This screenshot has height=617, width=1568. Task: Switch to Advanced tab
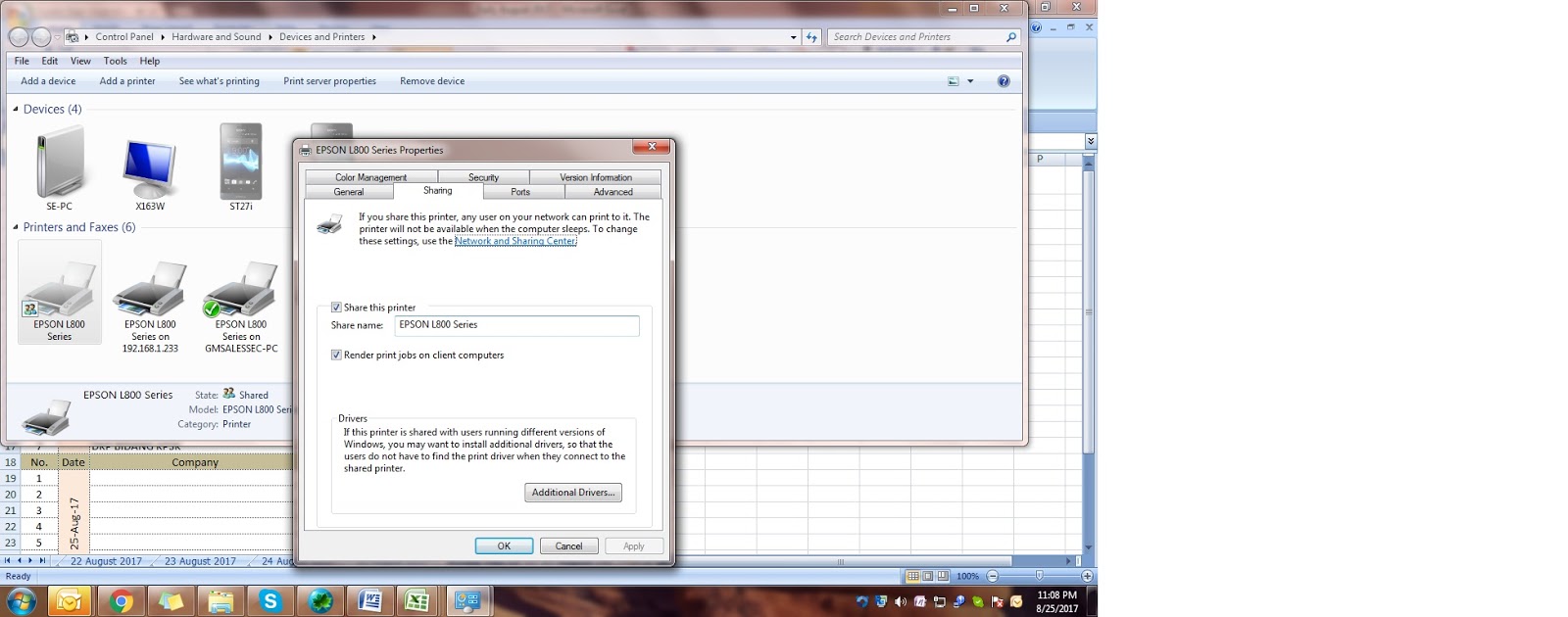613,192
